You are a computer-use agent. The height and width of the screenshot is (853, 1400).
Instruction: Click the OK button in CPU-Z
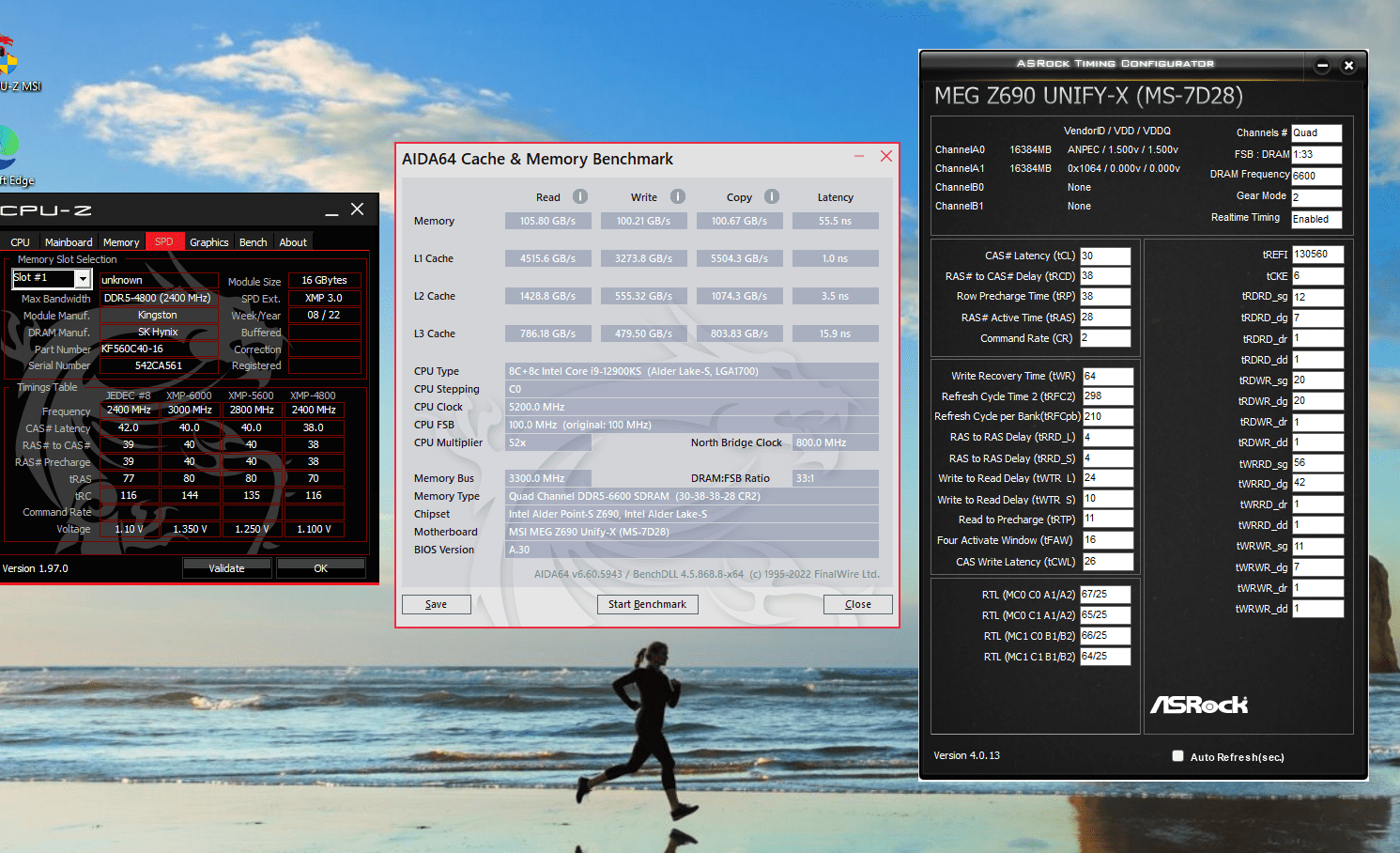[321, 568]
